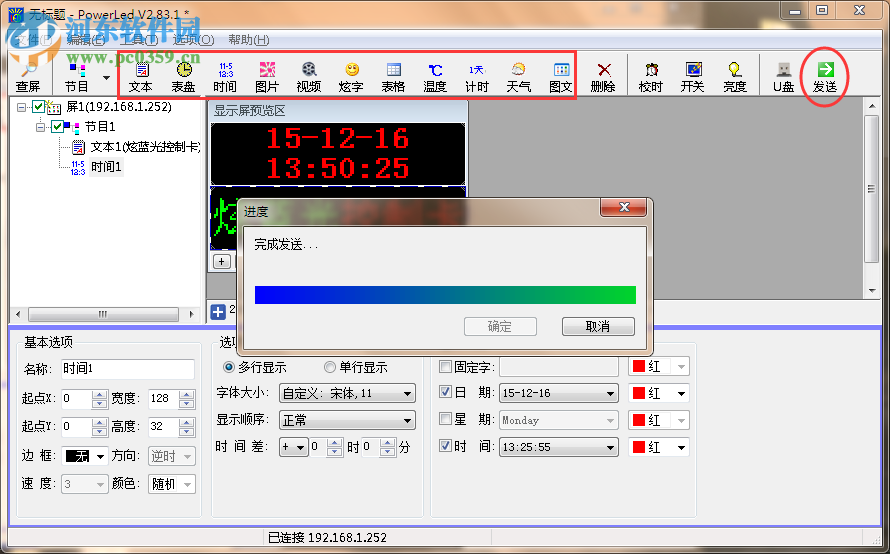Image resolution: width=890 pixels, height=554 pixels.
Task: Open the 显示顺序 display order dropdown
Action: pos(347,420)
